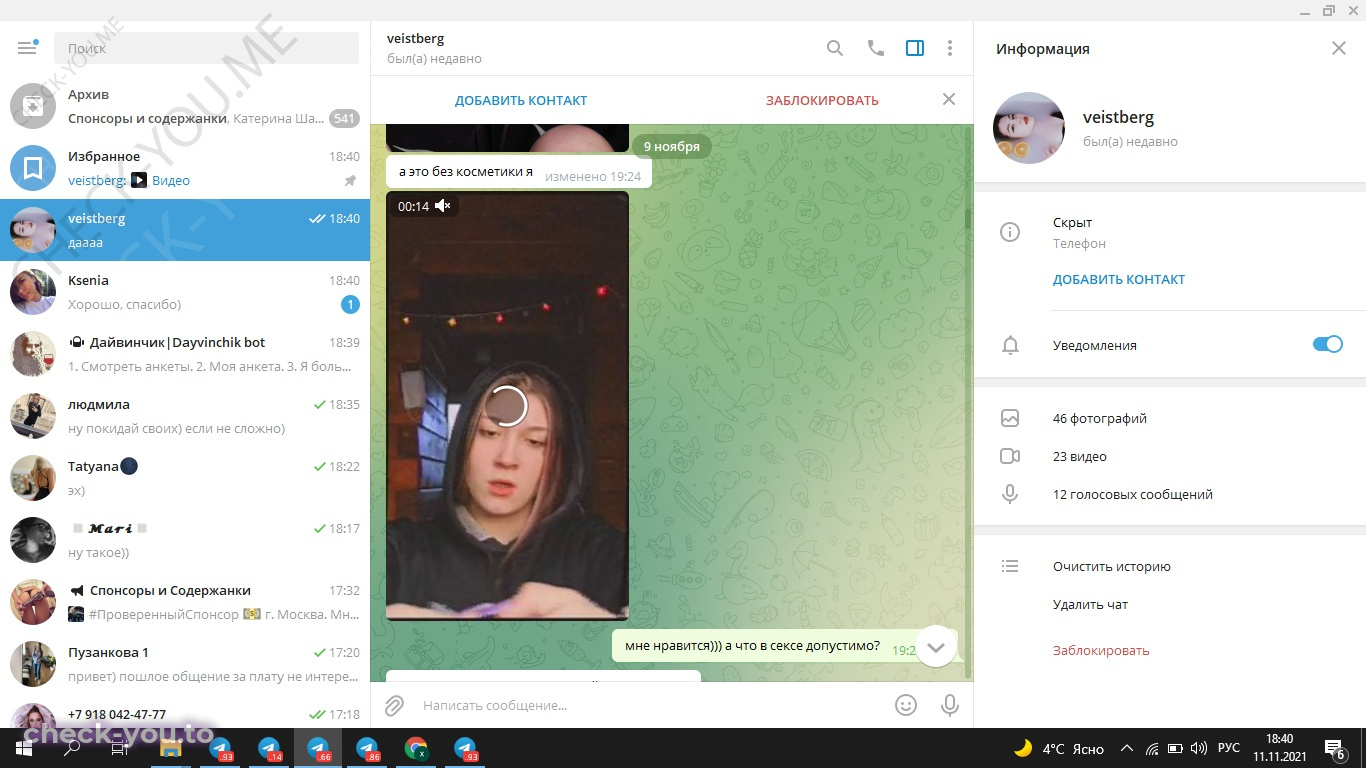The width and height of the screenshot is (1366, 768).
Task: Click the microphone voice message icon
Action: (950, 705)
